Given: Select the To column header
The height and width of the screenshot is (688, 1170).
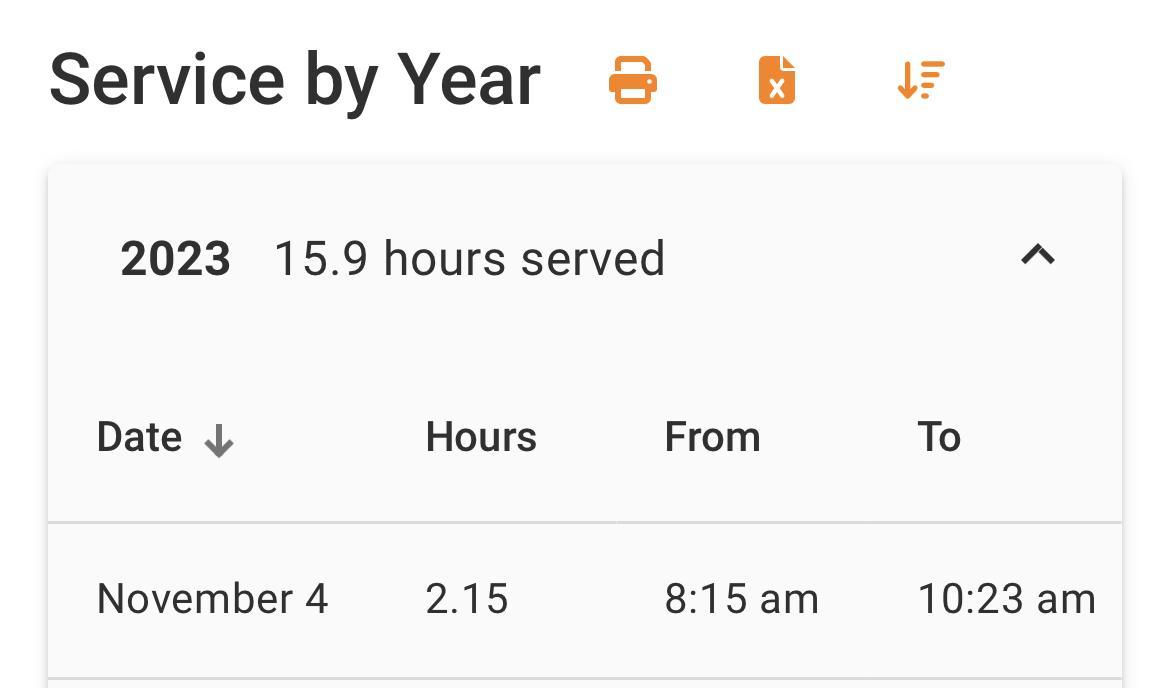Looking at the screenshot, I should tap(939, 438).
